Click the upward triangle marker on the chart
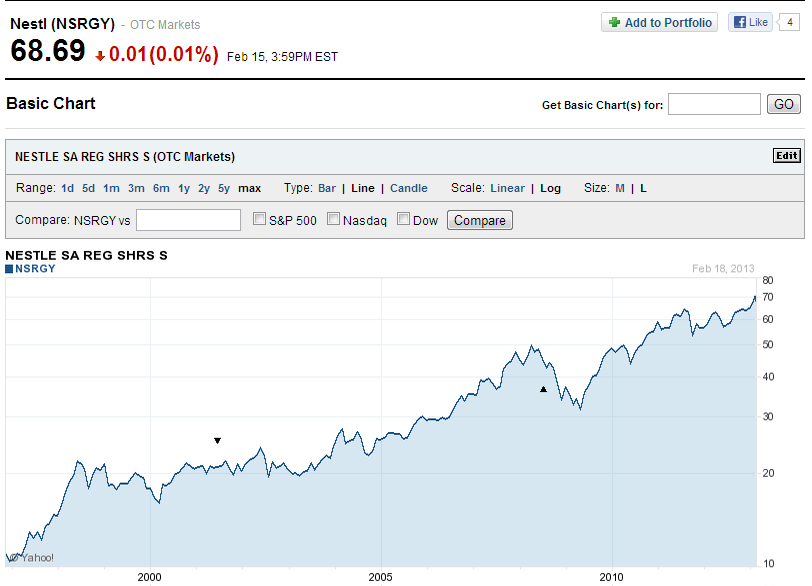The width and height of the screenshot is (812, 586). point(543,389)
